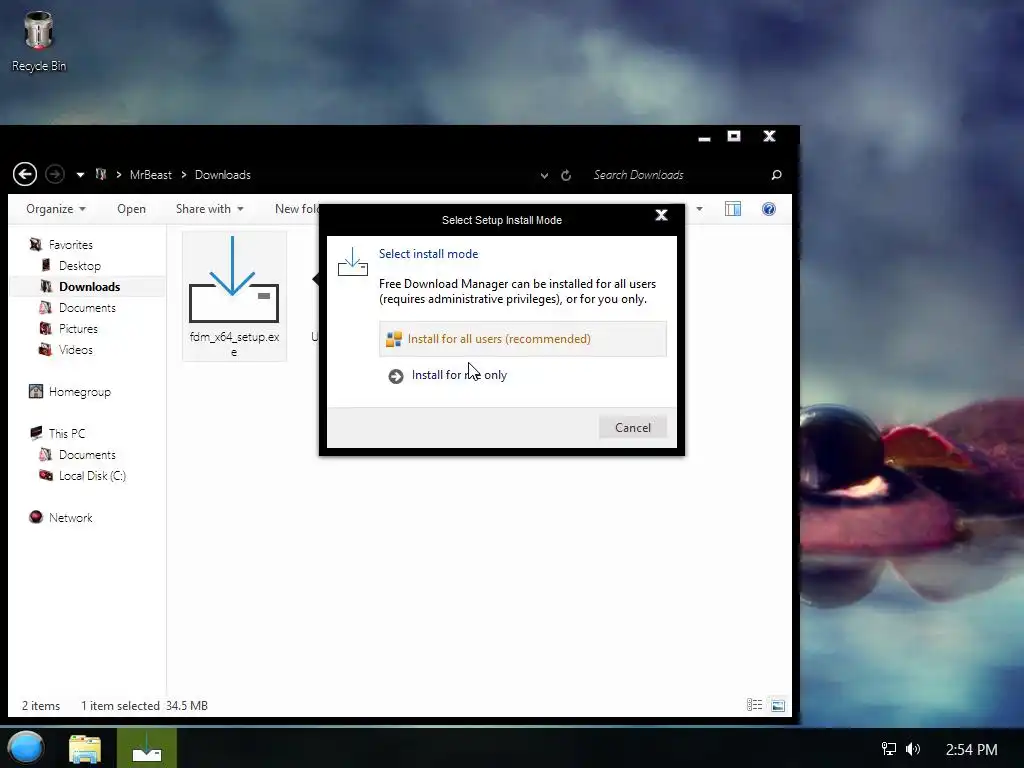Select Downloads under Favorites
1024x768 pixels.
pos(89,287)
